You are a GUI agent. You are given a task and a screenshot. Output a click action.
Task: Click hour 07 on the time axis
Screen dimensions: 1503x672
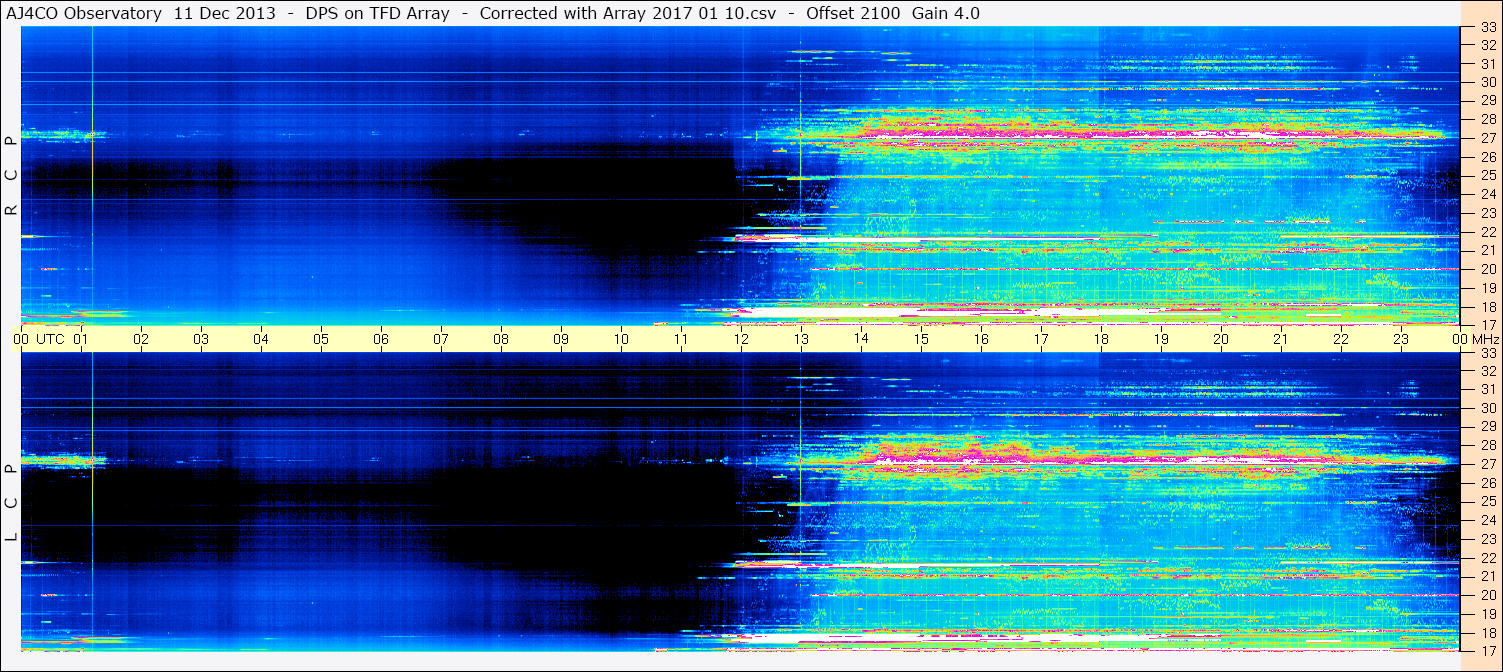pyautogui.click(x=442, y=339)
